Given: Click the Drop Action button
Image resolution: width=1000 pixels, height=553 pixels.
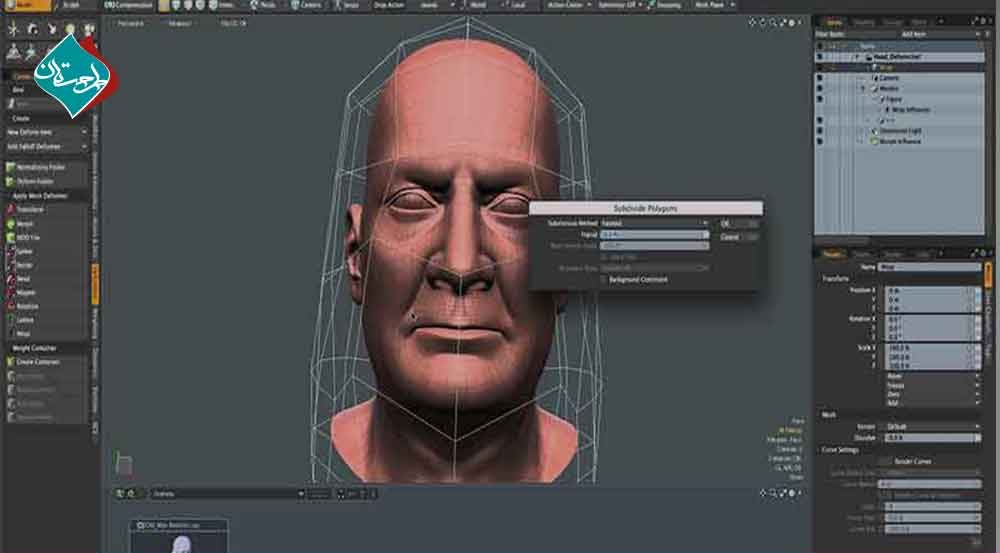Looking at the screenshot, I should click(389, 5).
